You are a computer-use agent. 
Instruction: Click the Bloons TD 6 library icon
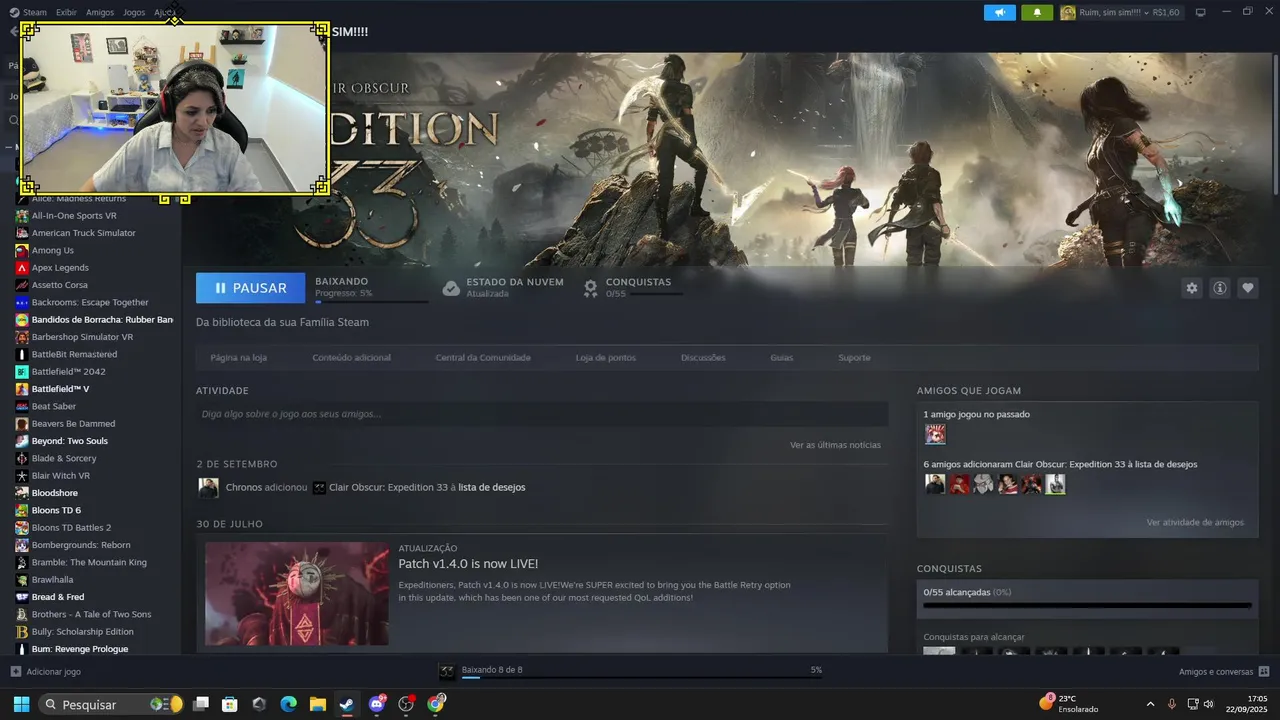[22, 510]
